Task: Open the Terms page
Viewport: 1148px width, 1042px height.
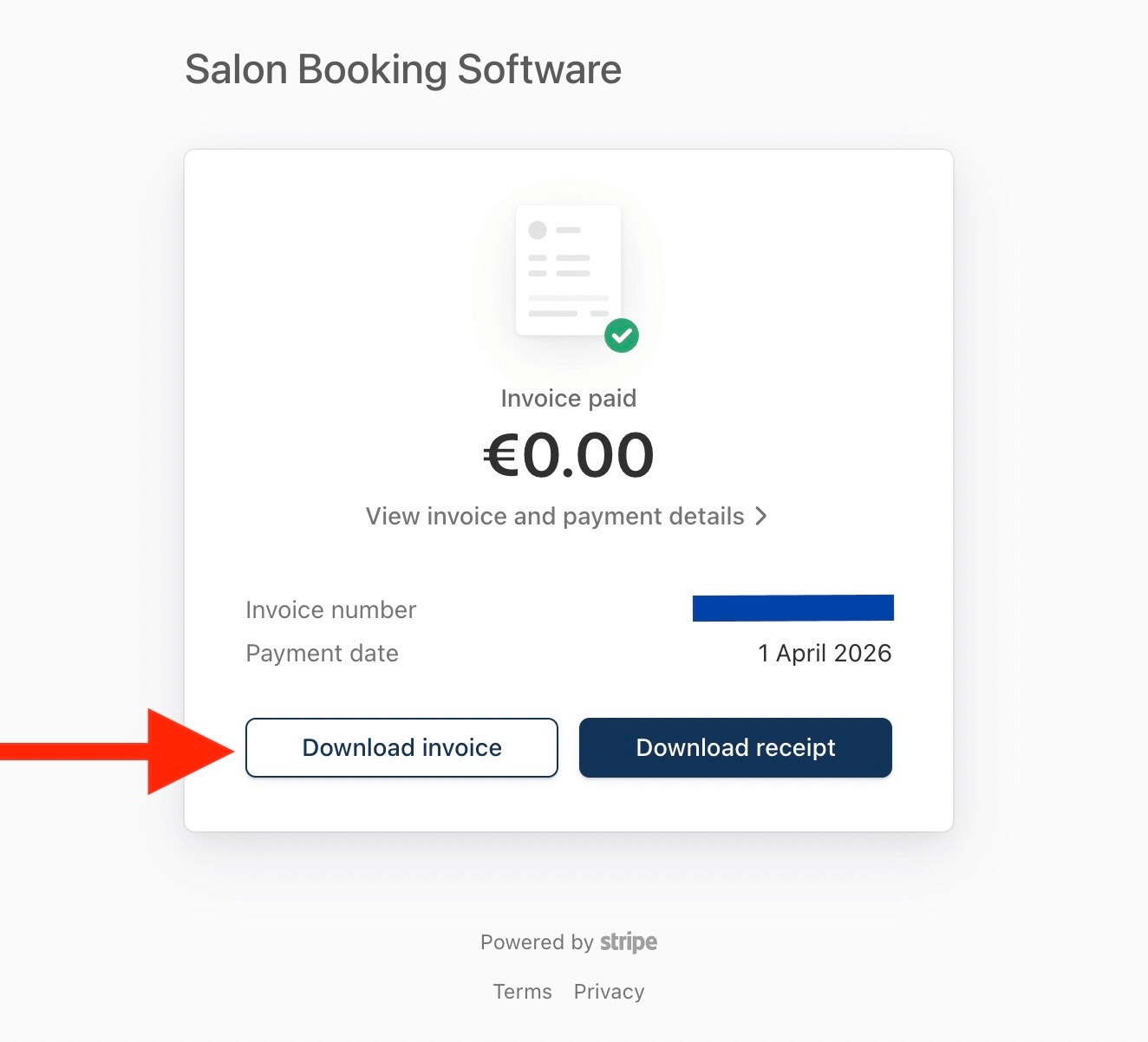Action: coord(522,991)
